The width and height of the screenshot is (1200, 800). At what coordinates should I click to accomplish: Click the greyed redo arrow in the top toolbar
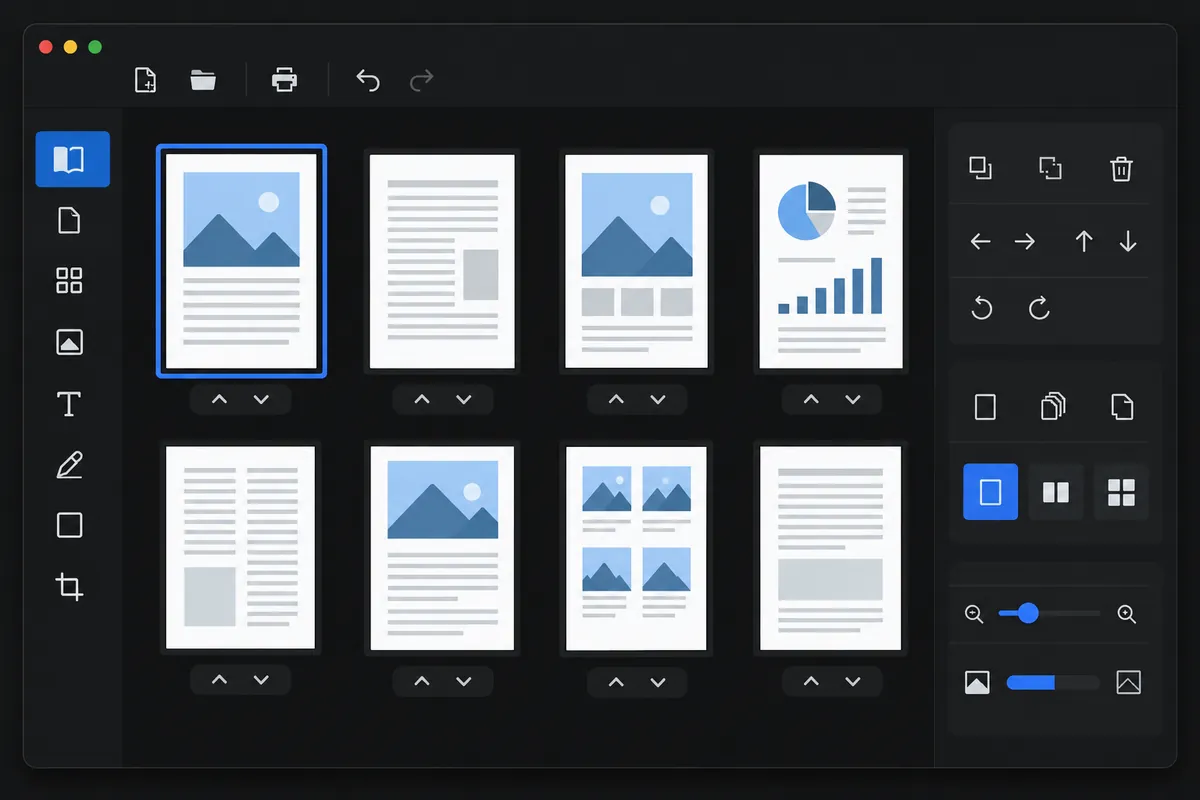(422, 80)
